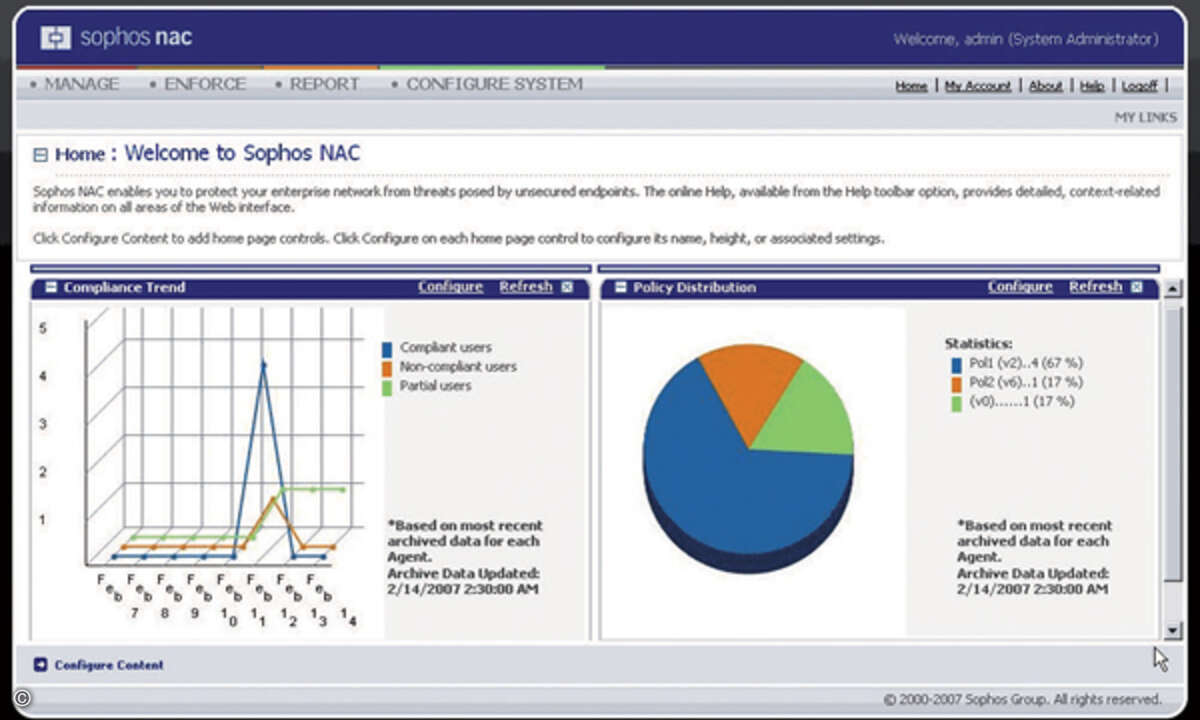Screen dimensions: 1200x720
Task: Click the Sophos NAC logo icon
Action: (x=56, y=38)
